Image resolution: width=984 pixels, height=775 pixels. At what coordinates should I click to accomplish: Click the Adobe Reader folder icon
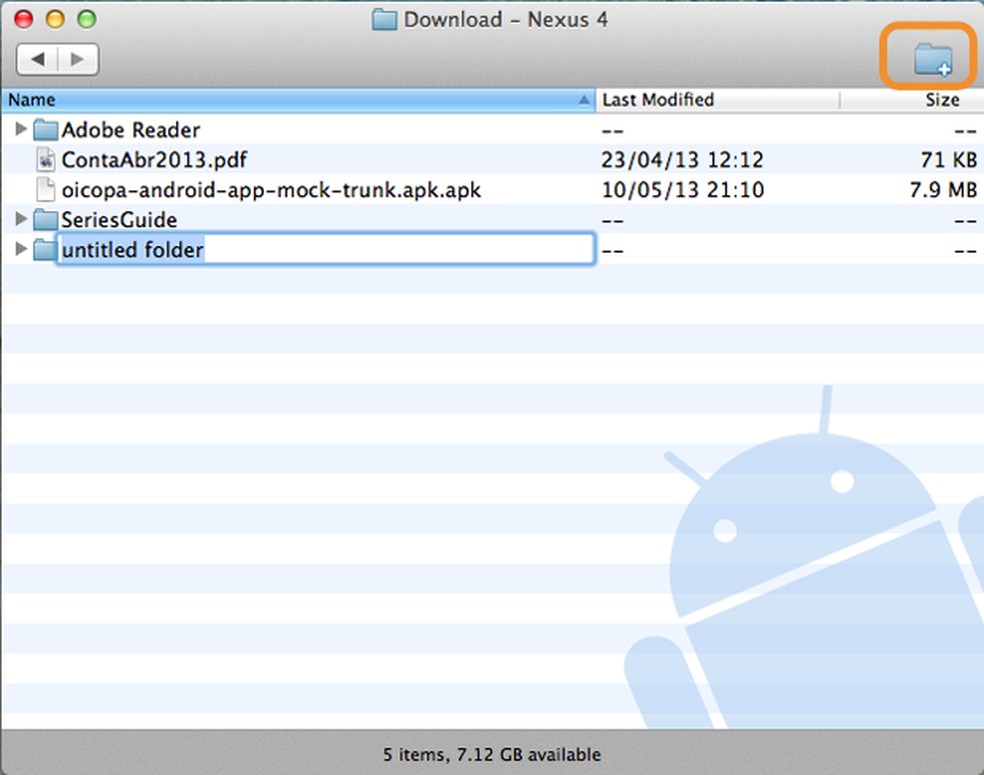(45, 130)
